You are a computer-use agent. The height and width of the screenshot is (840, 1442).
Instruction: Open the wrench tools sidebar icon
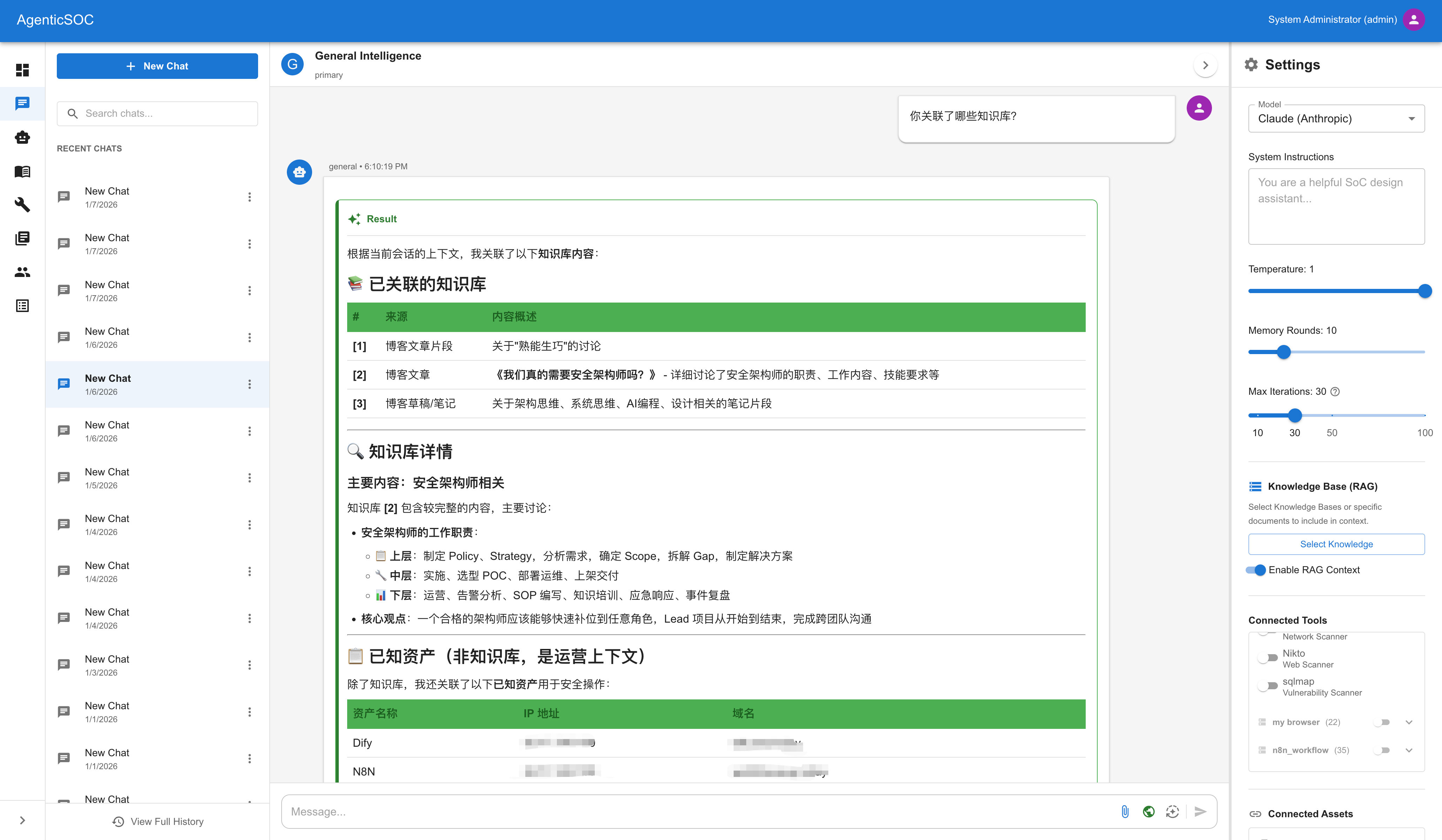click(x=22, y=204)
